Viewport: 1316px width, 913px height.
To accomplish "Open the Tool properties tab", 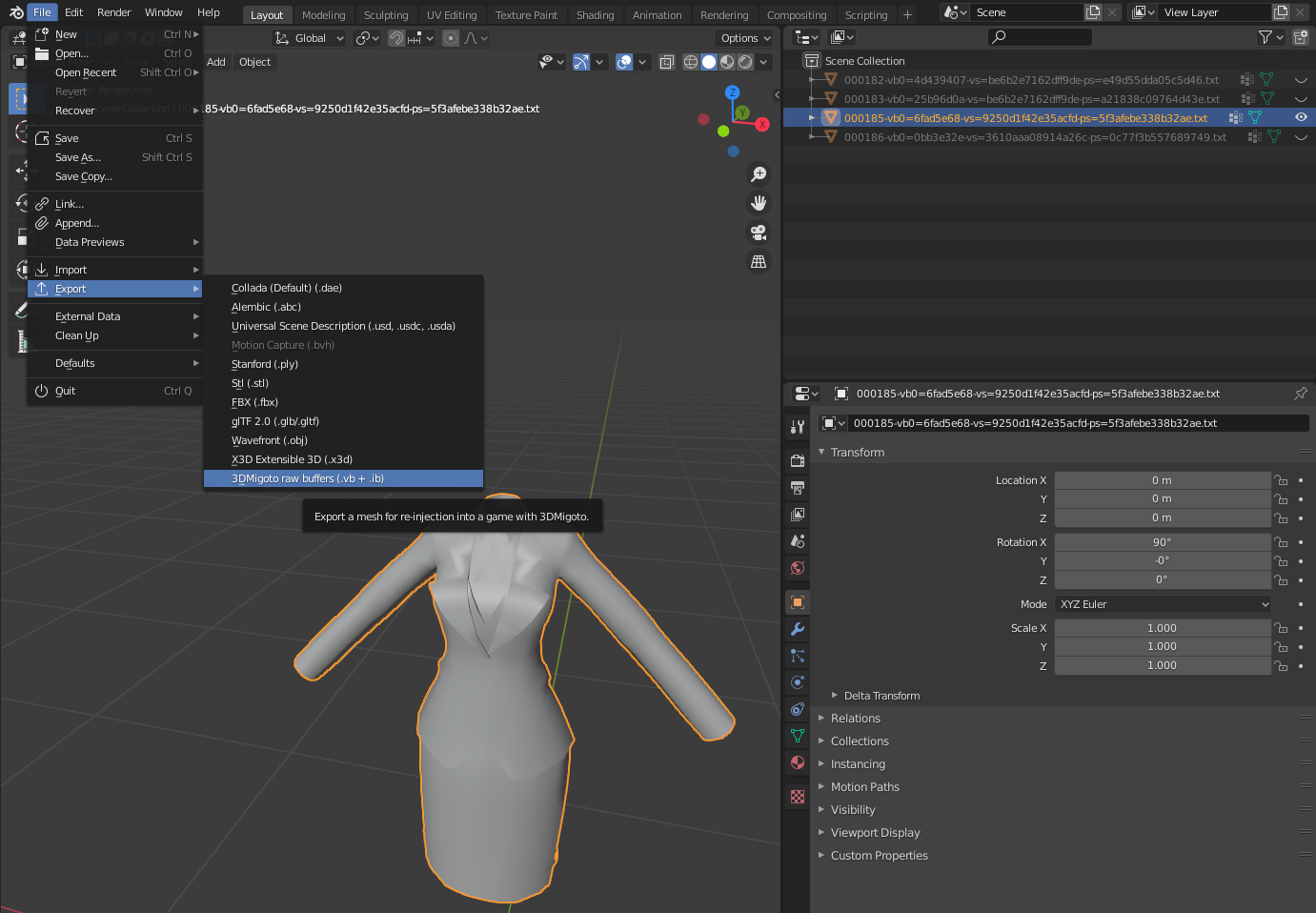I will [798, 427].
